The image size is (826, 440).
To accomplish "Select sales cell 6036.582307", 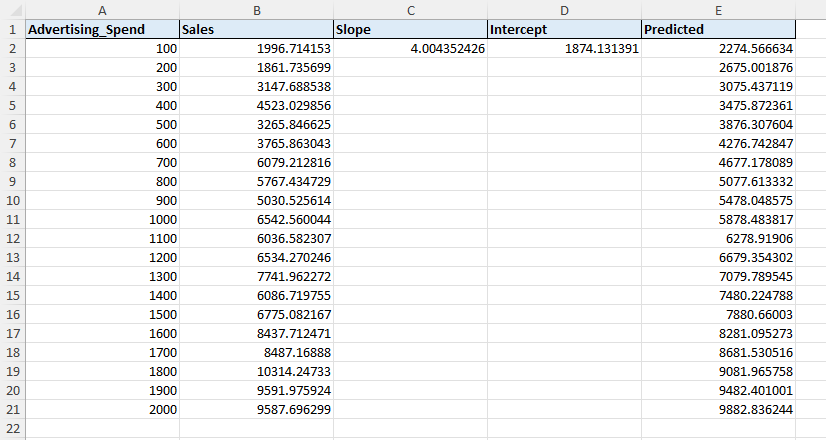I will tap(257, 238).
